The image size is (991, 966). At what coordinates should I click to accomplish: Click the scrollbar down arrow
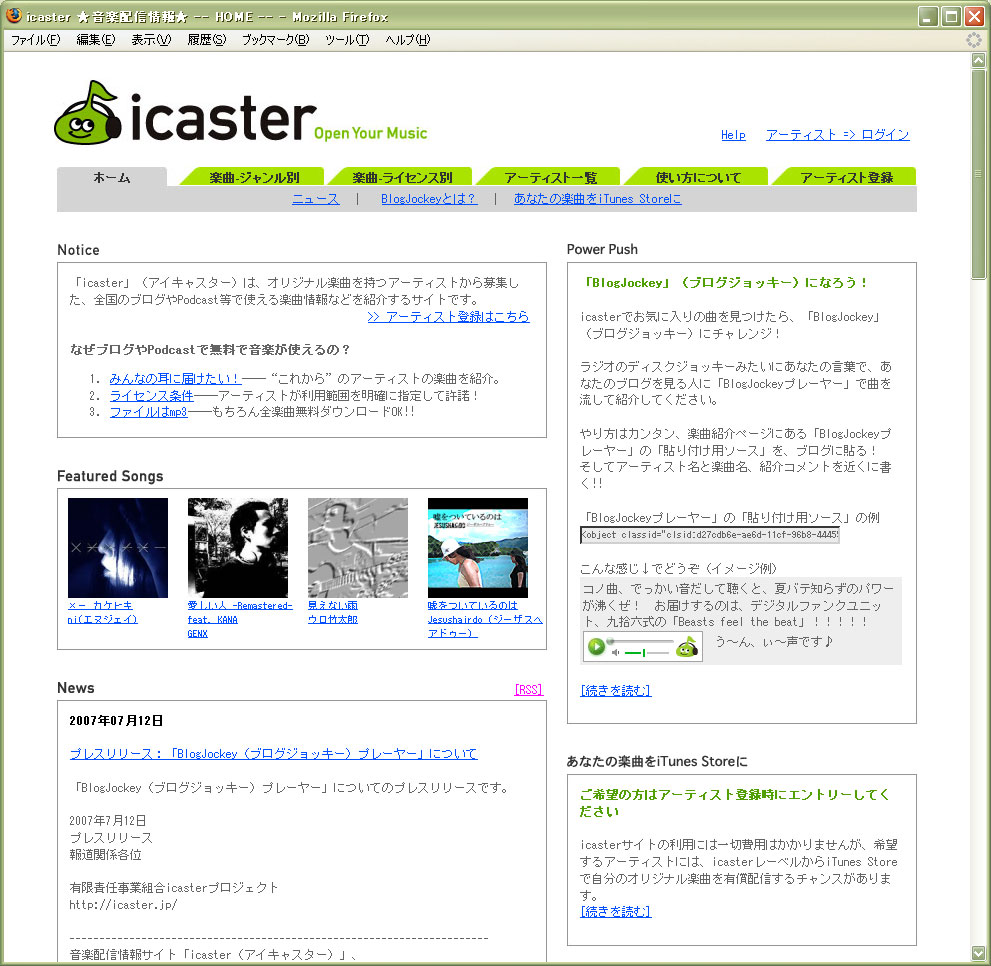978,953
